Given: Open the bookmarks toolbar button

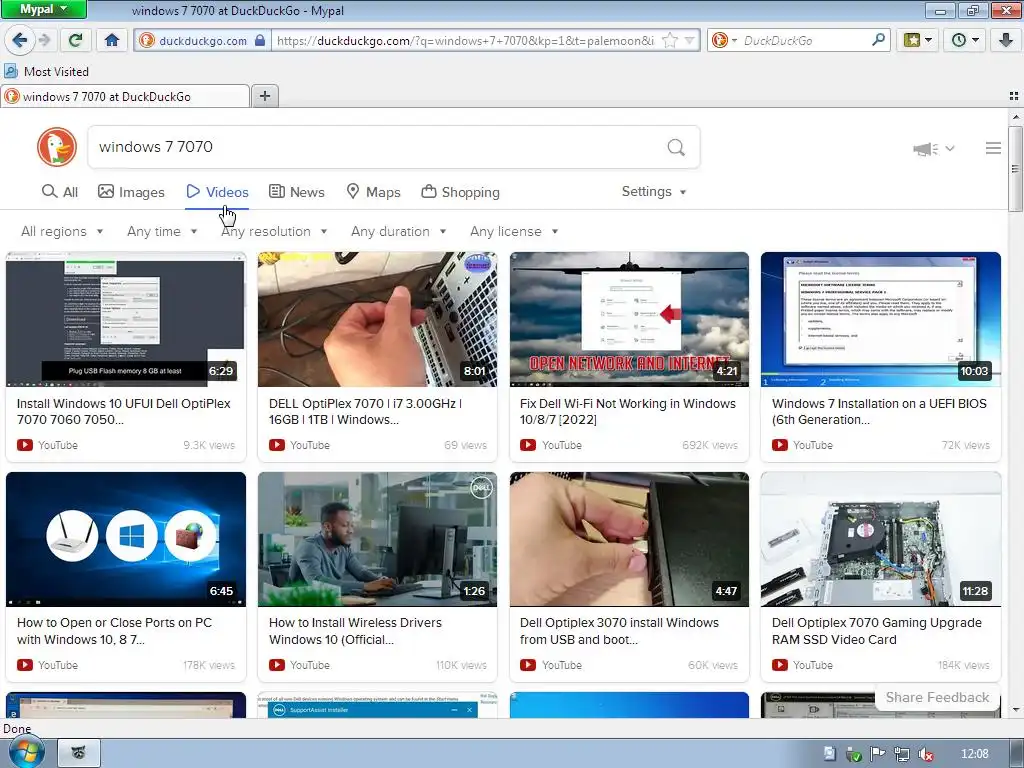Looking at the screenshot, I should point(918,40).
